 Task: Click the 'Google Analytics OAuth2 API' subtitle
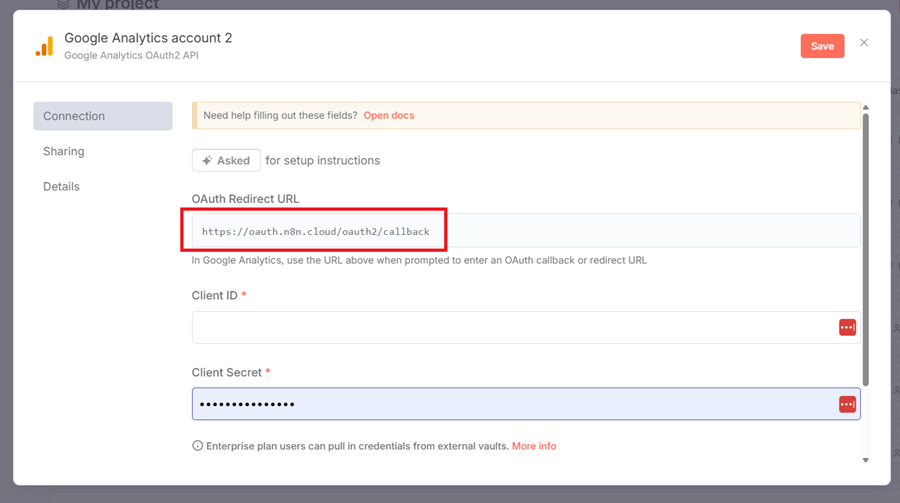pyautogui.click(x=131, y=56)
